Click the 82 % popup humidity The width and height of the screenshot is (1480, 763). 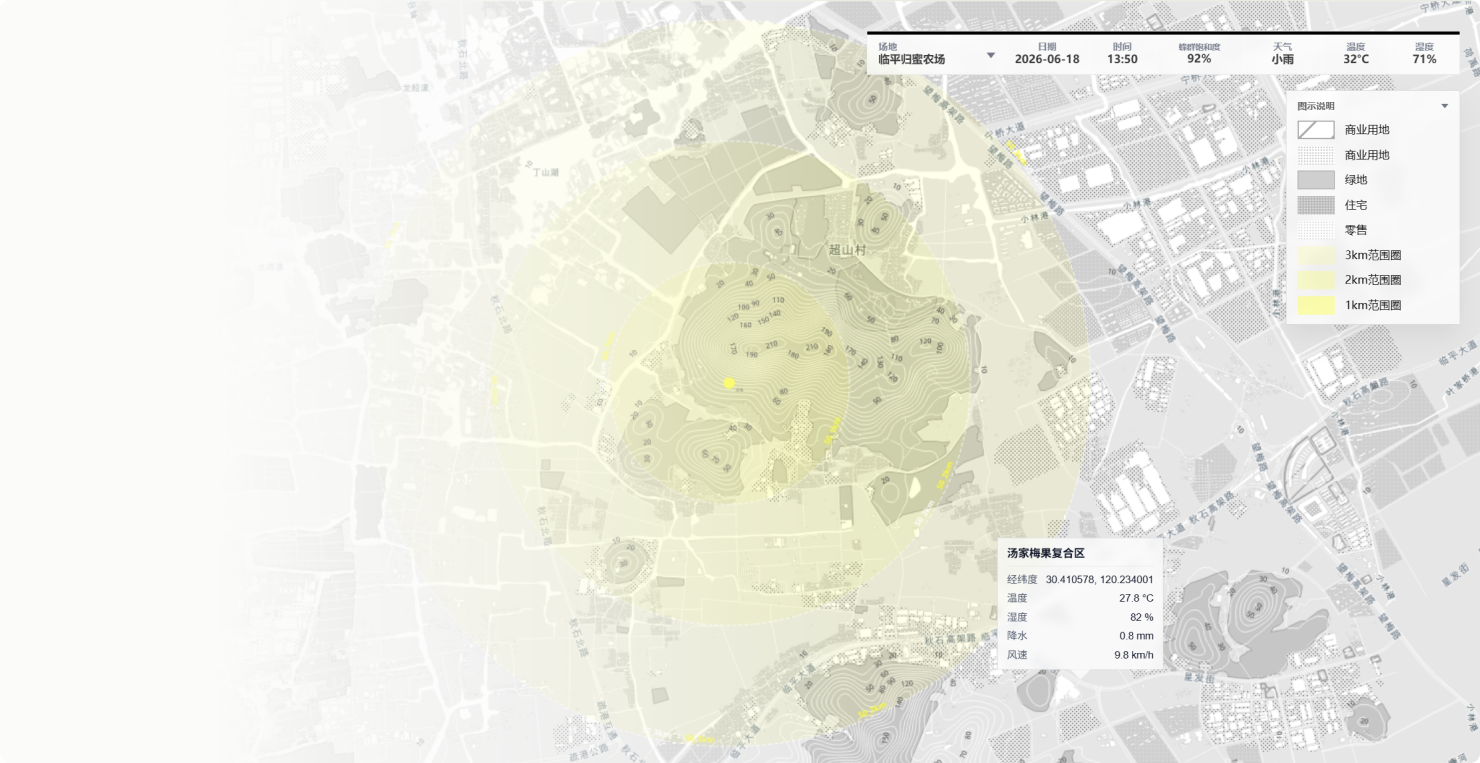coord(1141,617)
